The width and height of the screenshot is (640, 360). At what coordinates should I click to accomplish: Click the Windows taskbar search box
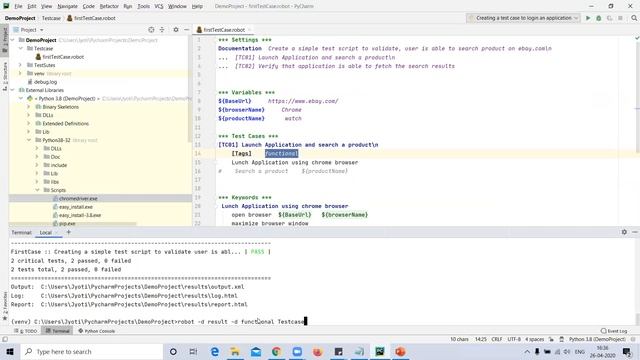(92, 351)
